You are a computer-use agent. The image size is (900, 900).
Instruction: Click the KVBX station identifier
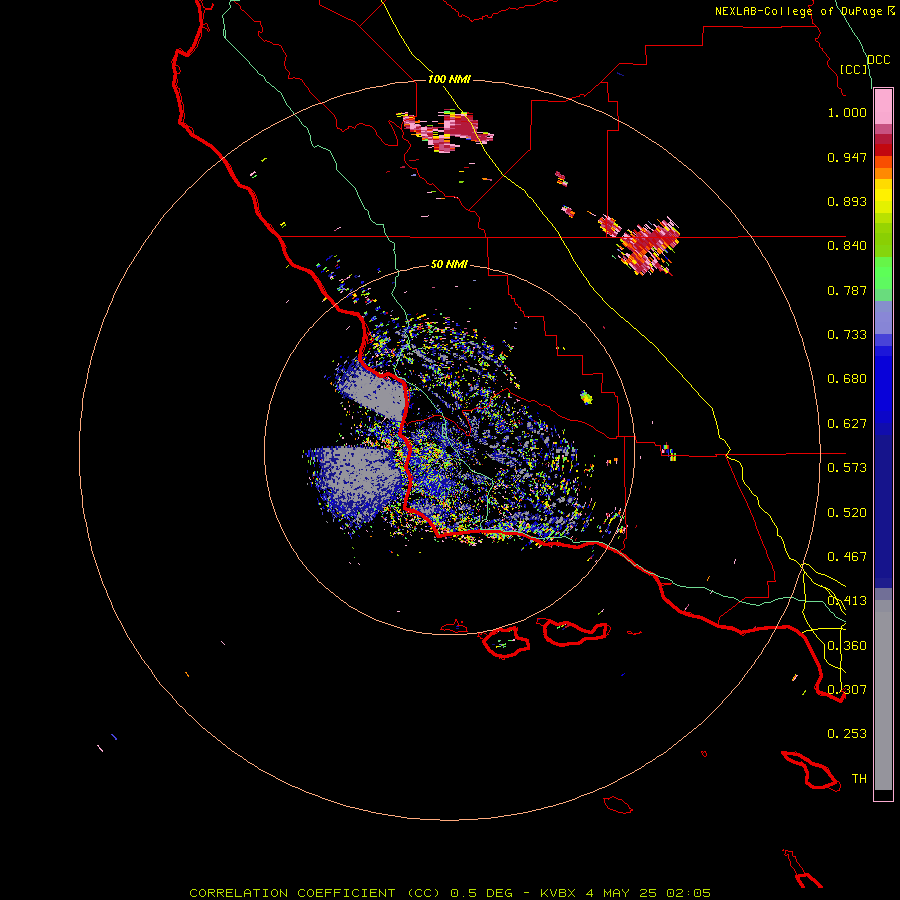click(558, 893)
